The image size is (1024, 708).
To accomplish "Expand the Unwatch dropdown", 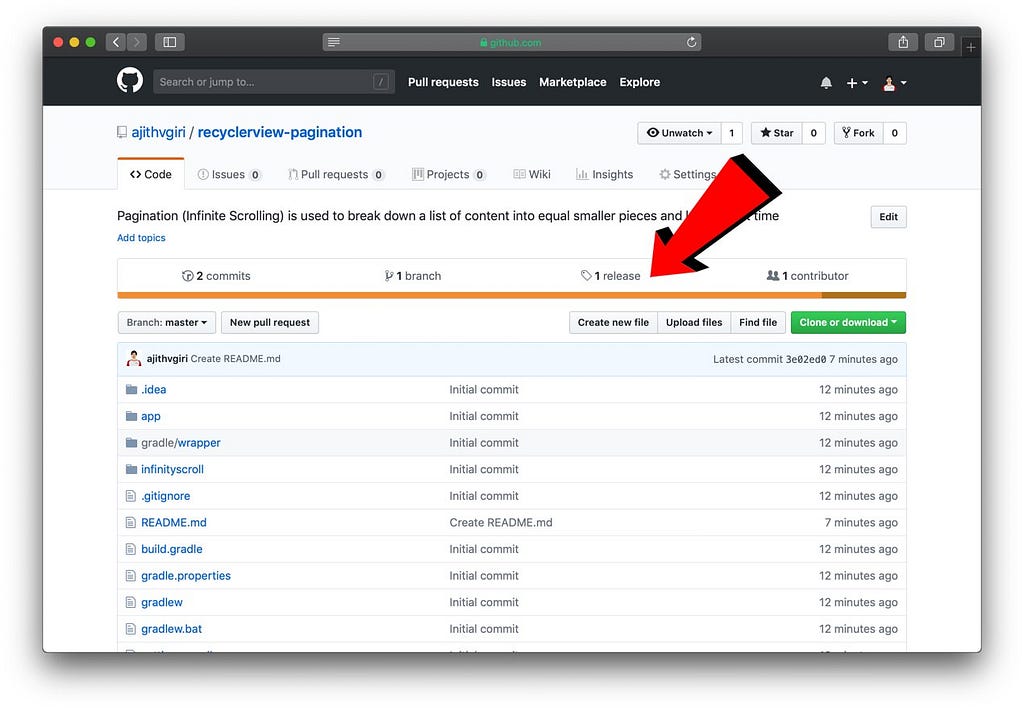I will click(679, 133).
